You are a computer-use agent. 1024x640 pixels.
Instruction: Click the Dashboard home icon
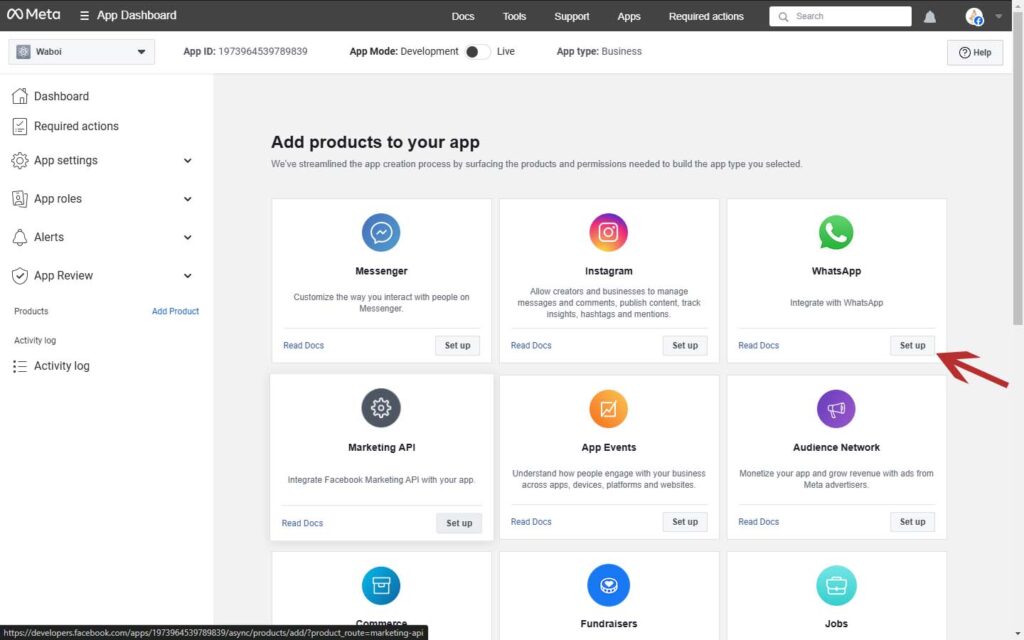point(20,96)
